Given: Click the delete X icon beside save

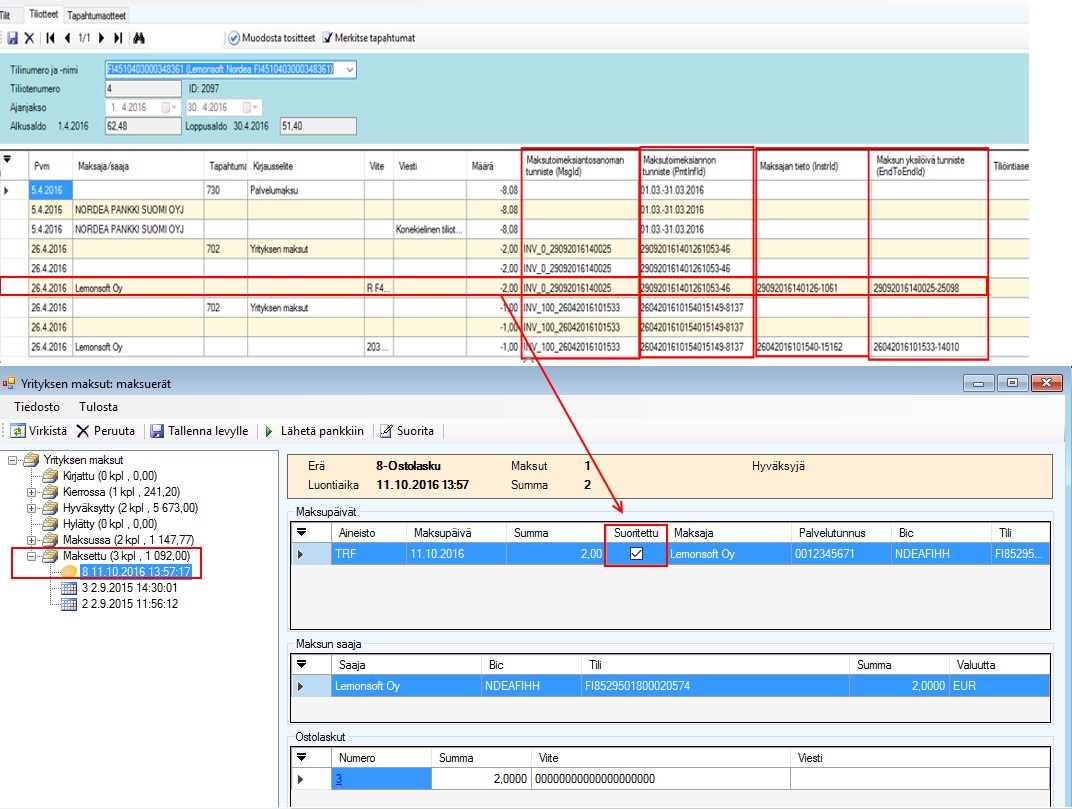Looking at the screenshot, I should pos(29,38).
